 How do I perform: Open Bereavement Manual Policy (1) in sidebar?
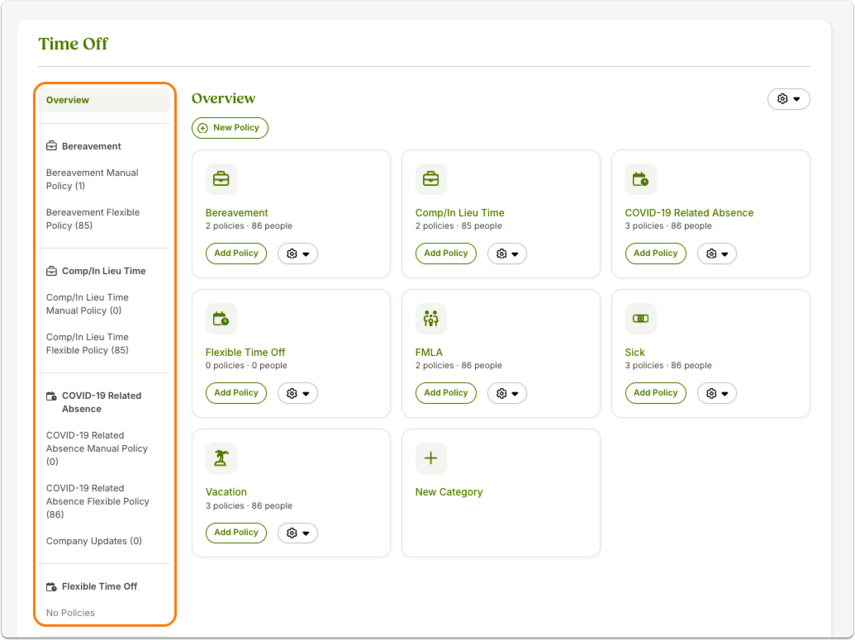tap(92, 179)
